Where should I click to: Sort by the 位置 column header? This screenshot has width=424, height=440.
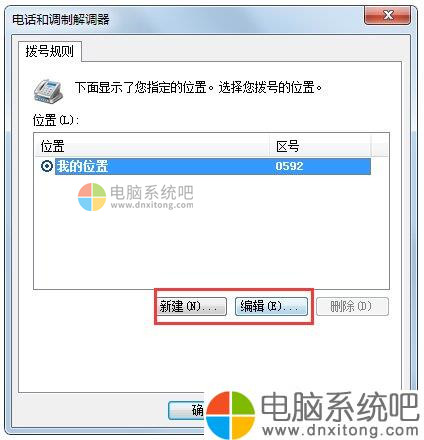[152, 146]
